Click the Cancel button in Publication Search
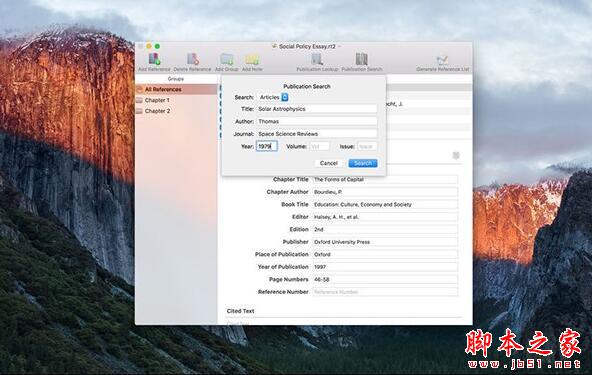 pos(328,163)
